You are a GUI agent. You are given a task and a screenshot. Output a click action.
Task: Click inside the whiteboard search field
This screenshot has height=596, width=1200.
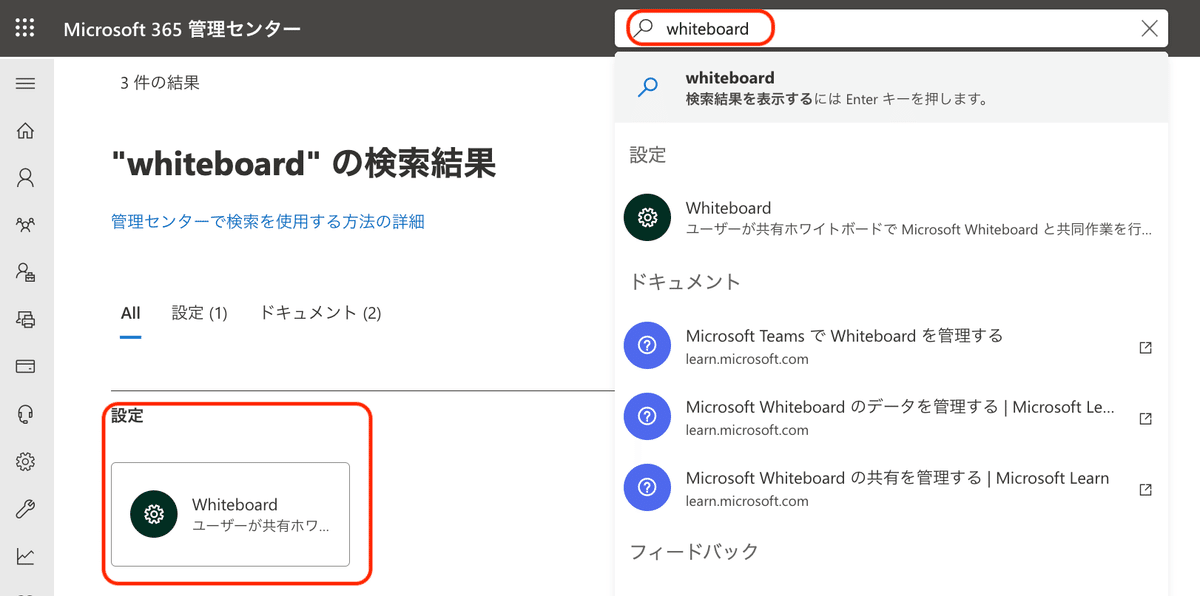tap(890, 29)
